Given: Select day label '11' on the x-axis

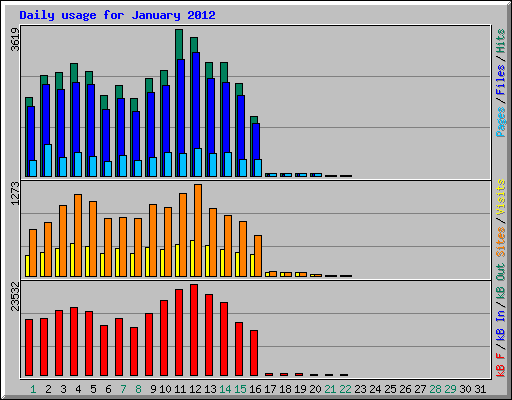Looking at the screenshot, I should (180, 389).
